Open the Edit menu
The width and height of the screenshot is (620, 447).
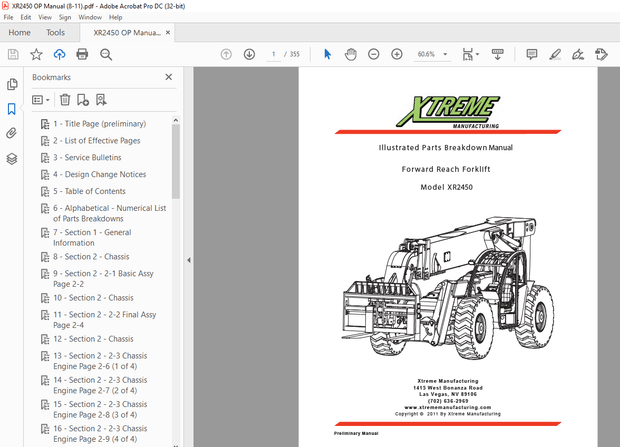(x=26, y=17)
